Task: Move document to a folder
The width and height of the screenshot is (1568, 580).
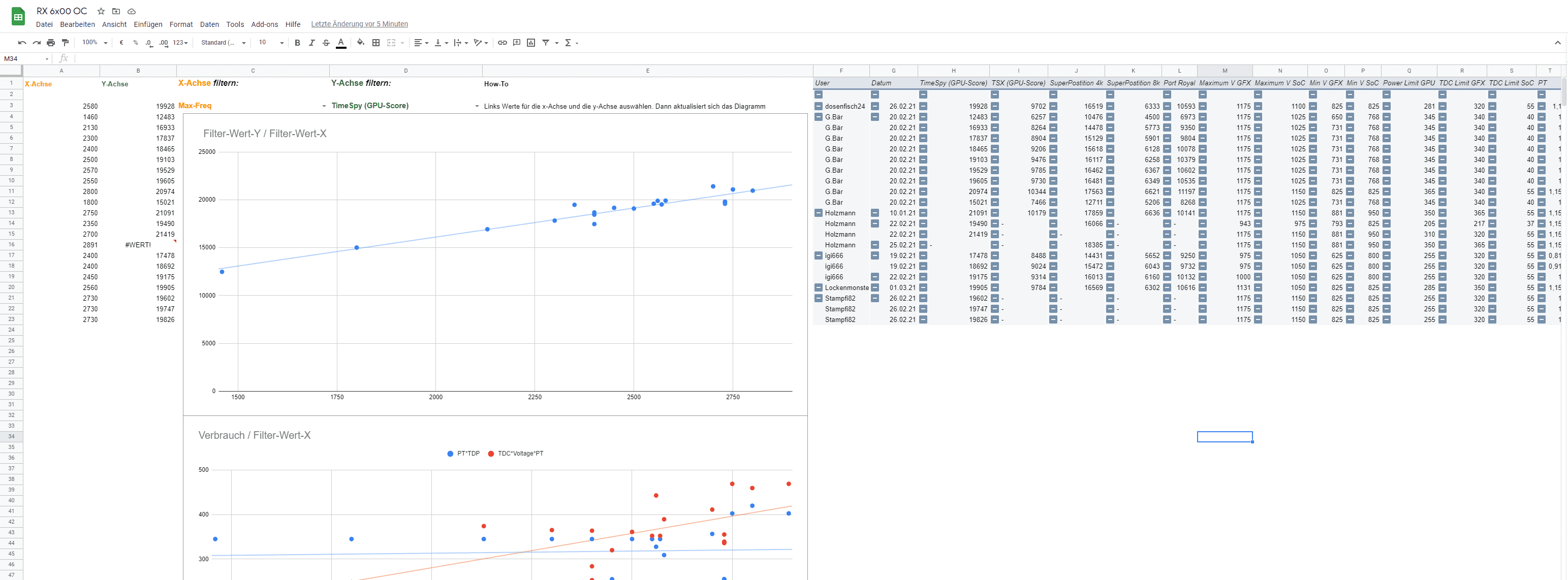Action: [116, 11]
